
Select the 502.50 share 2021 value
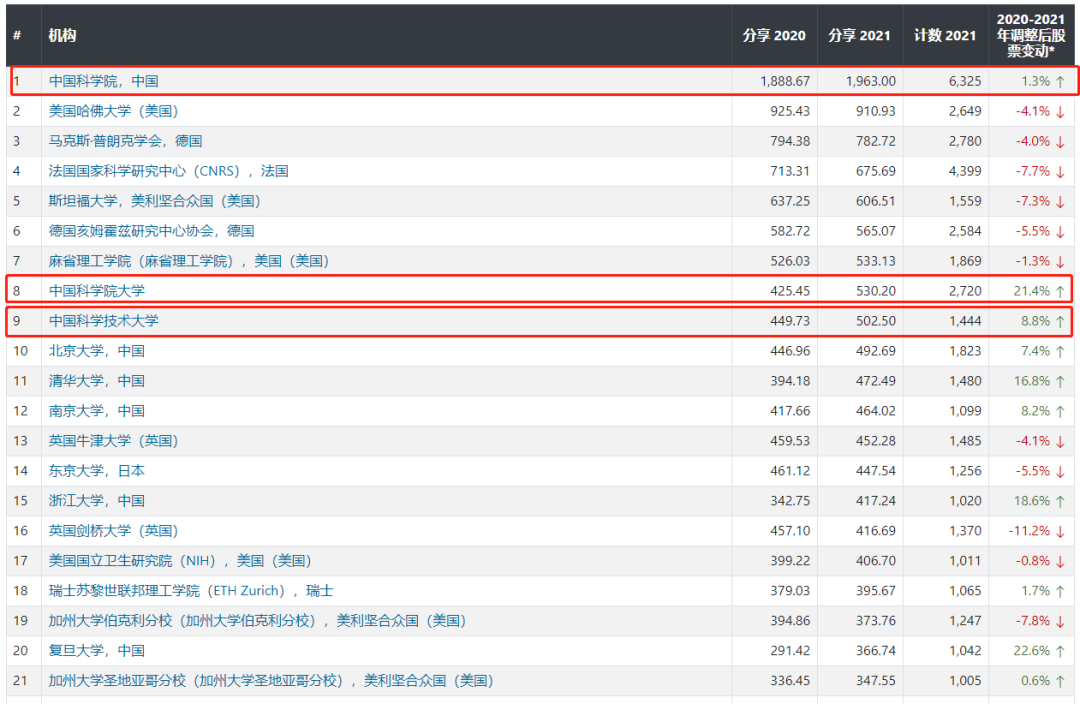pyautogui.click(x=876, y=321)
